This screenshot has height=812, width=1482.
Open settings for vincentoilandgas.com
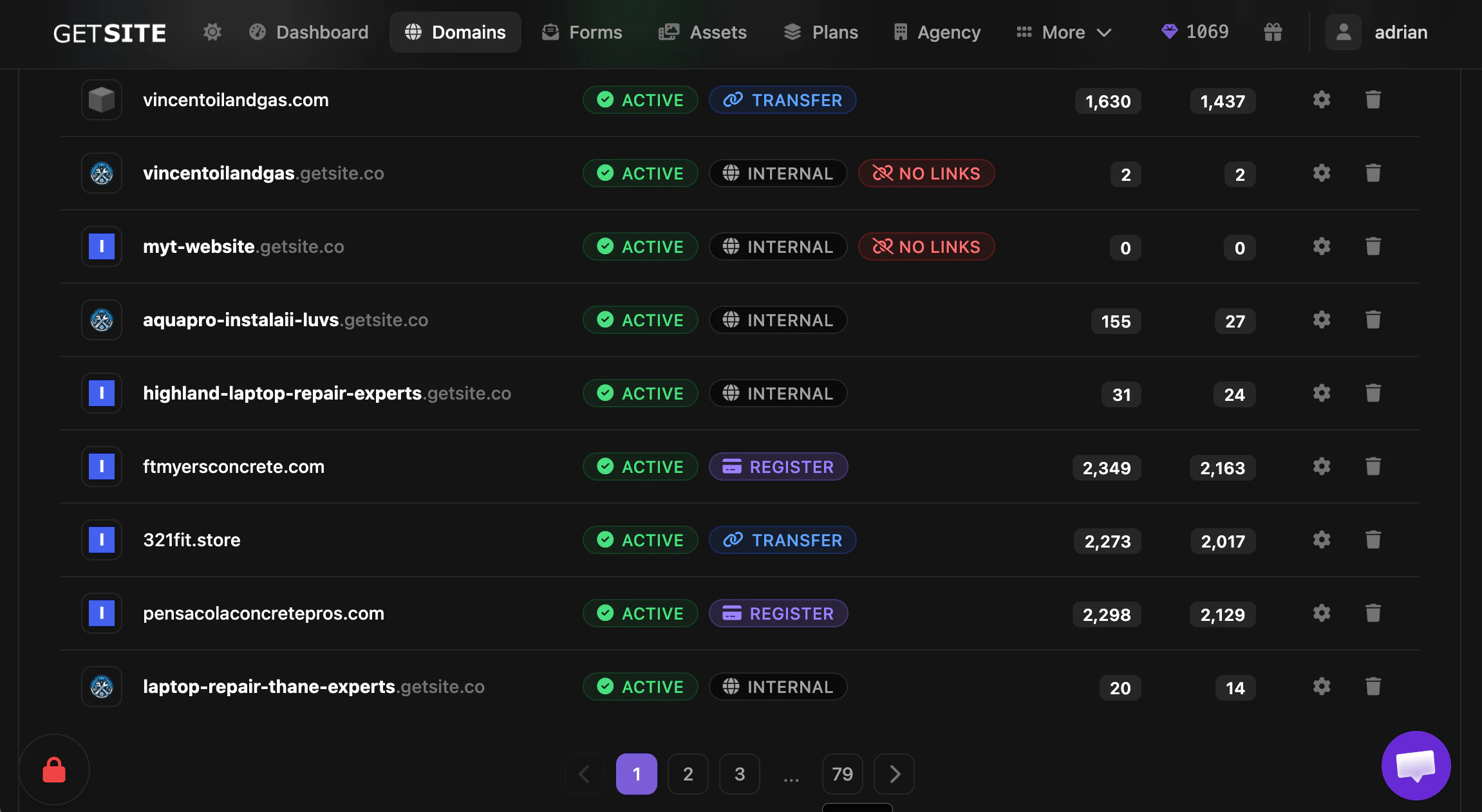(x=1322, y=100)
